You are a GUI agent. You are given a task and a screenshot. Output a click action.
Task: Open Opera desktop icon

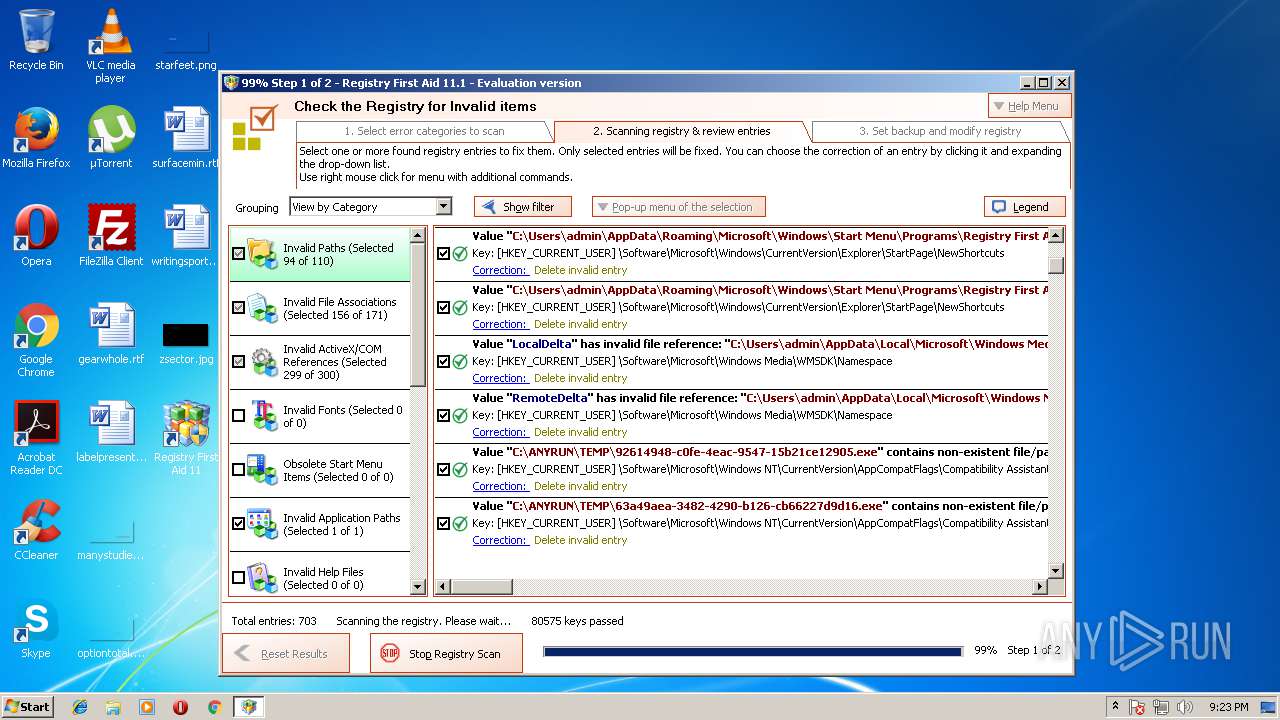tap(36, 236)
